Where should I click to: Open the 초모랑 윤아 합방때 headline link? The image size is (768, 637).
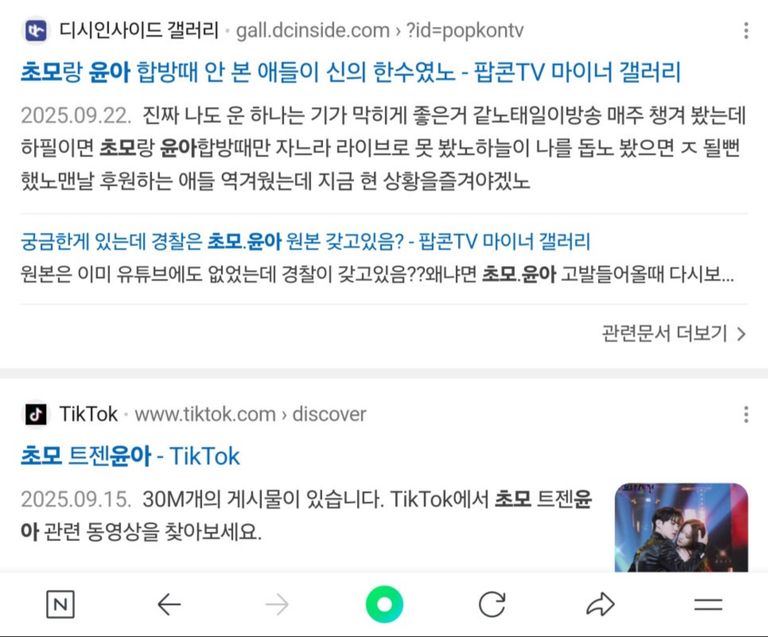click(x=351, y=72)
